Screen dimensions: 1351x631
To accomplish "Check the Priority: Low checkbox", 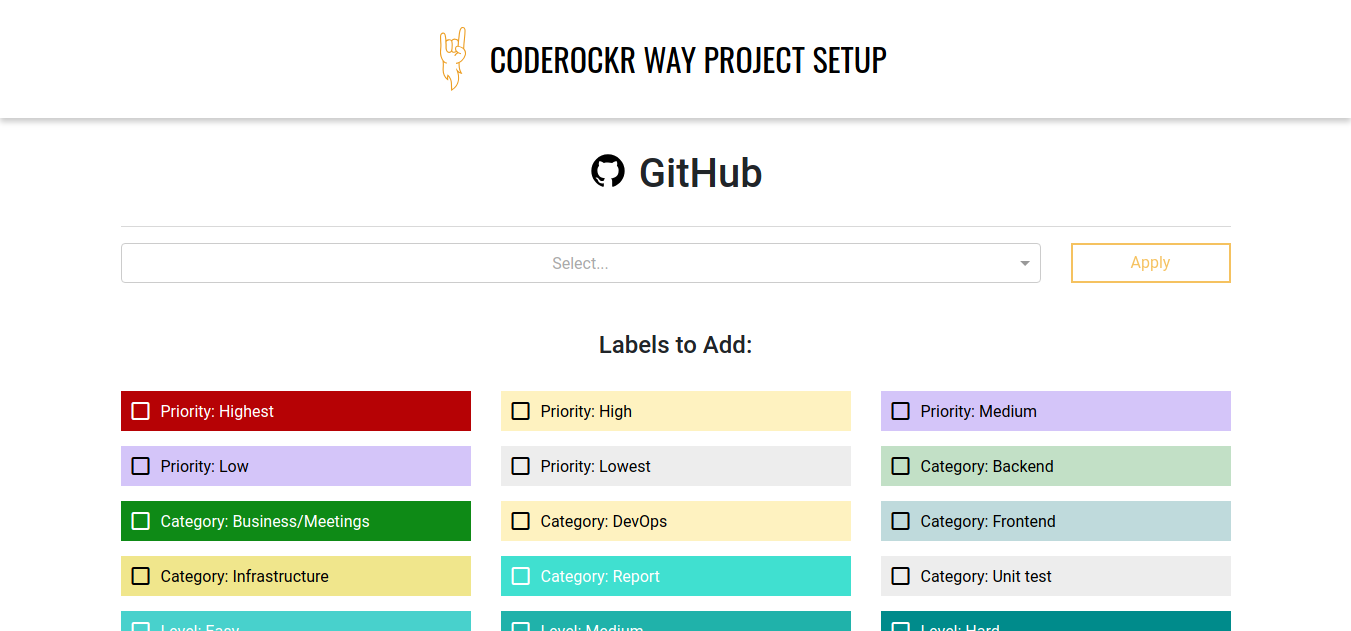I will (x=141, y=466).
